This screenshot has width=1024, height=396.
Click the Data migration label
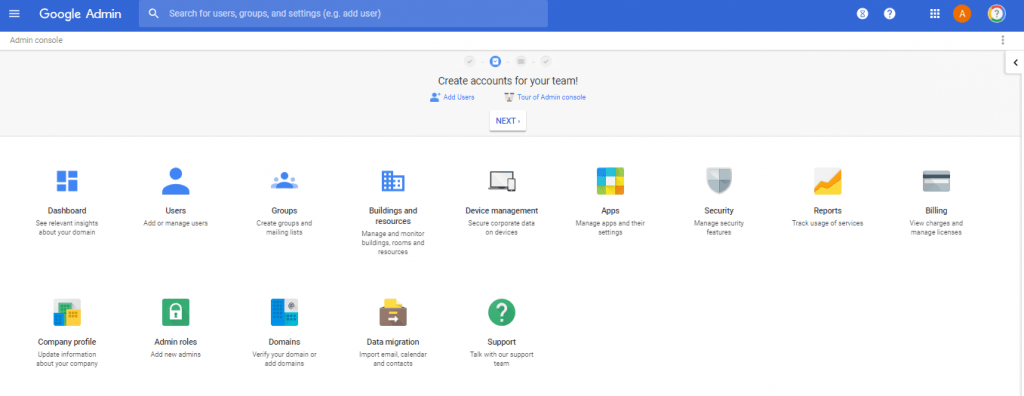click(393, 342)
